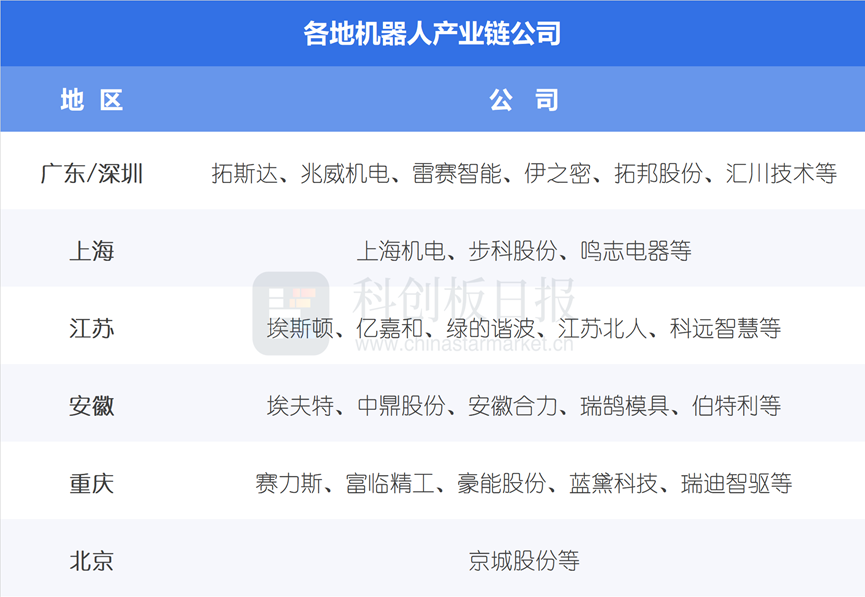Select the 重庆 region cell

91,484
